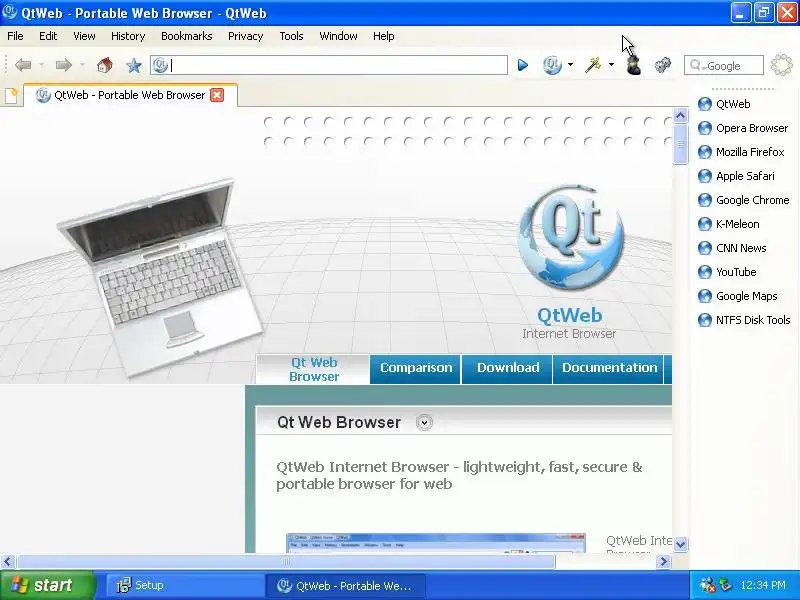Open the Help menu

384,36
